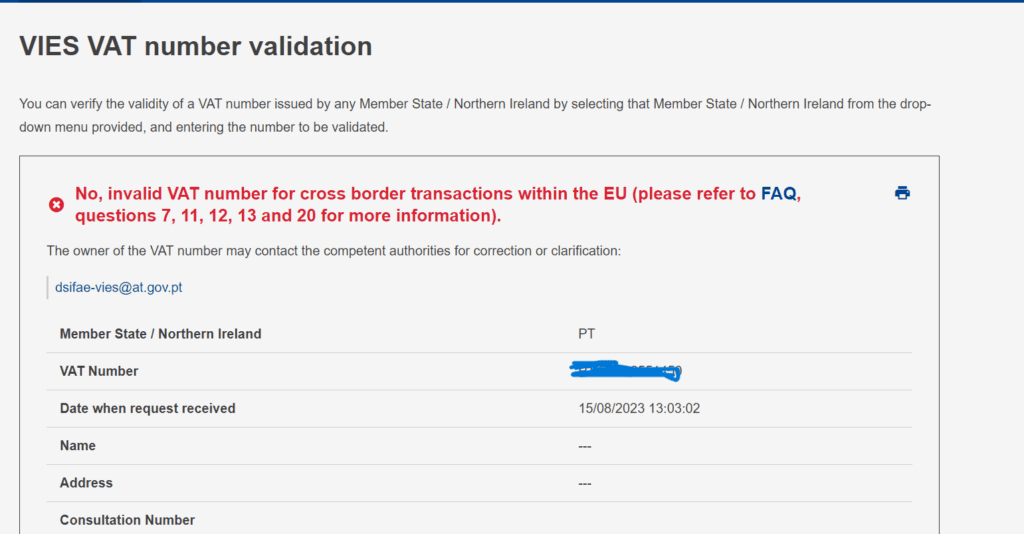Click the Address row label
Viewport: 1024px width, 534px height.
[86, 483]
